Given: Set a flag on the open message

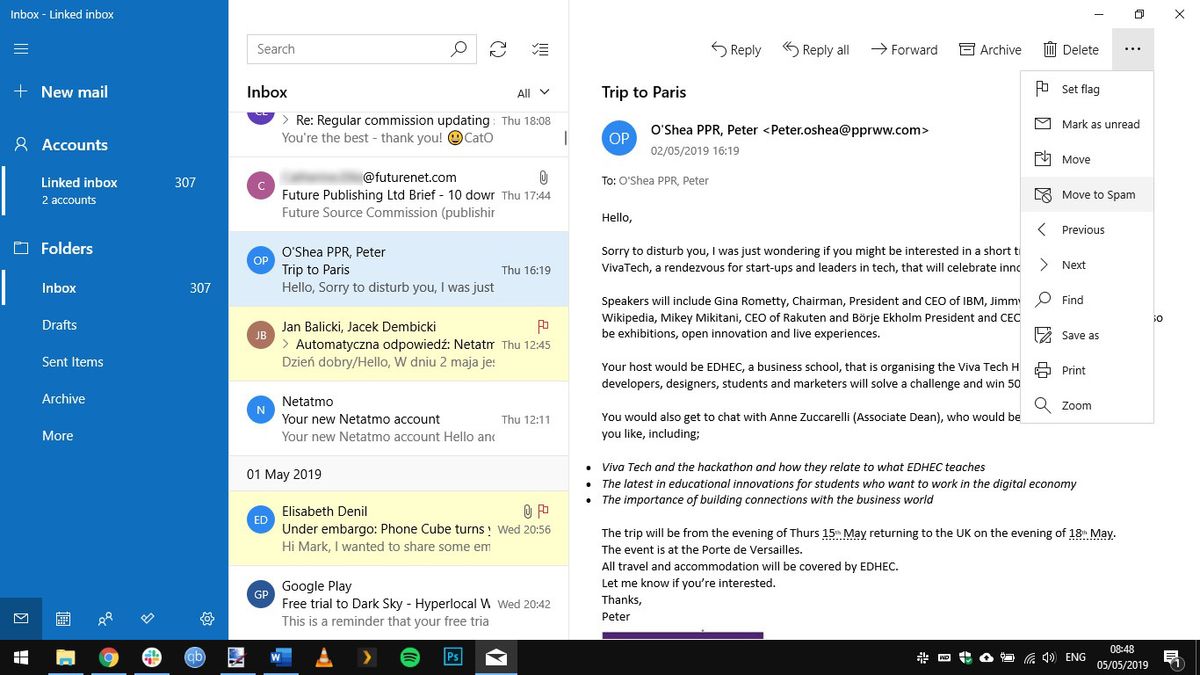Looking at the screenshot, I should 1086,88.
